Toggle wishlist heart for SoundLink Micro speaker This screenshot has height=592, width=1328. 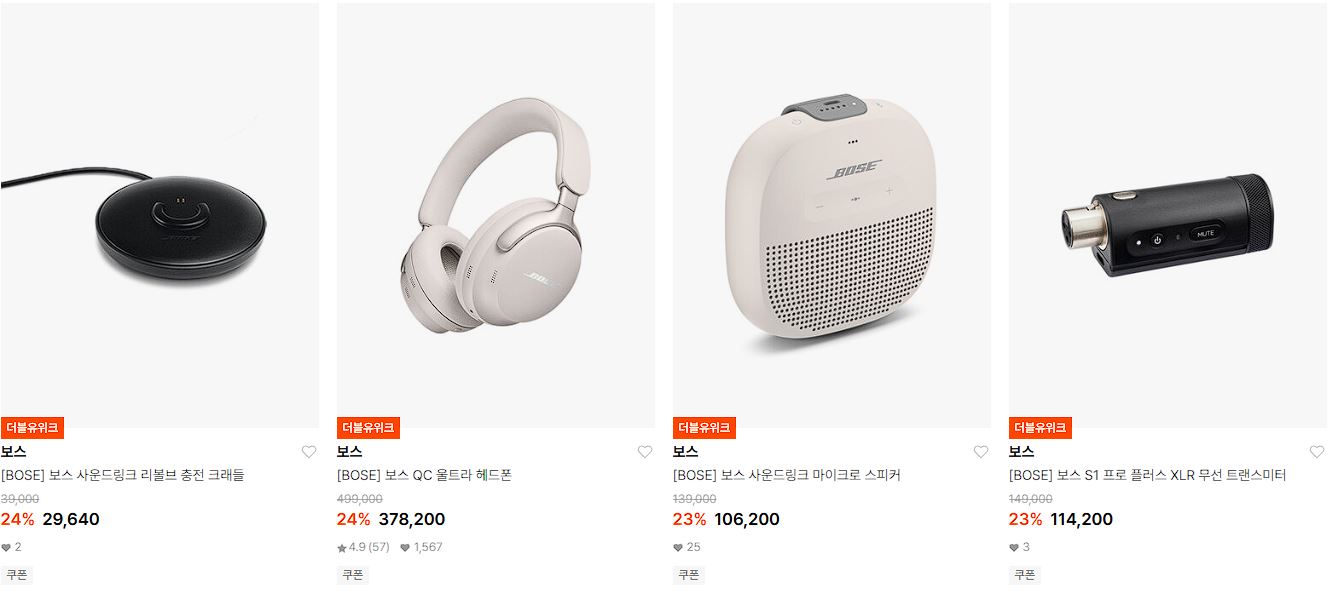(x=981, y=452)
